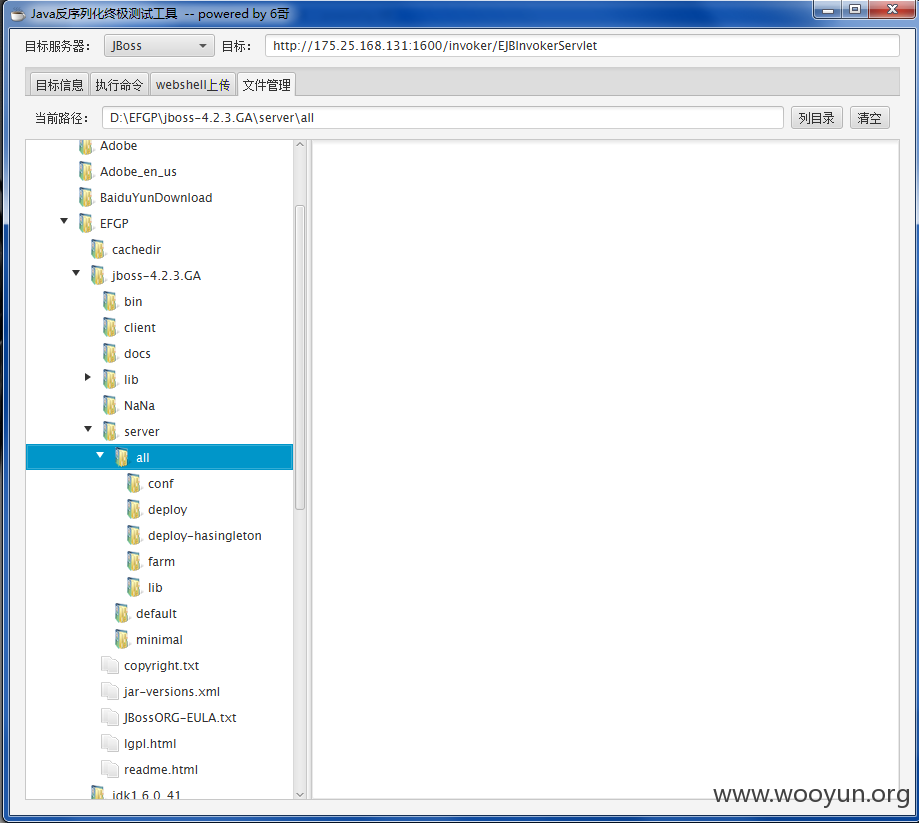Select the 'BaiduYunDownload' folder name

tap(156, 198)
